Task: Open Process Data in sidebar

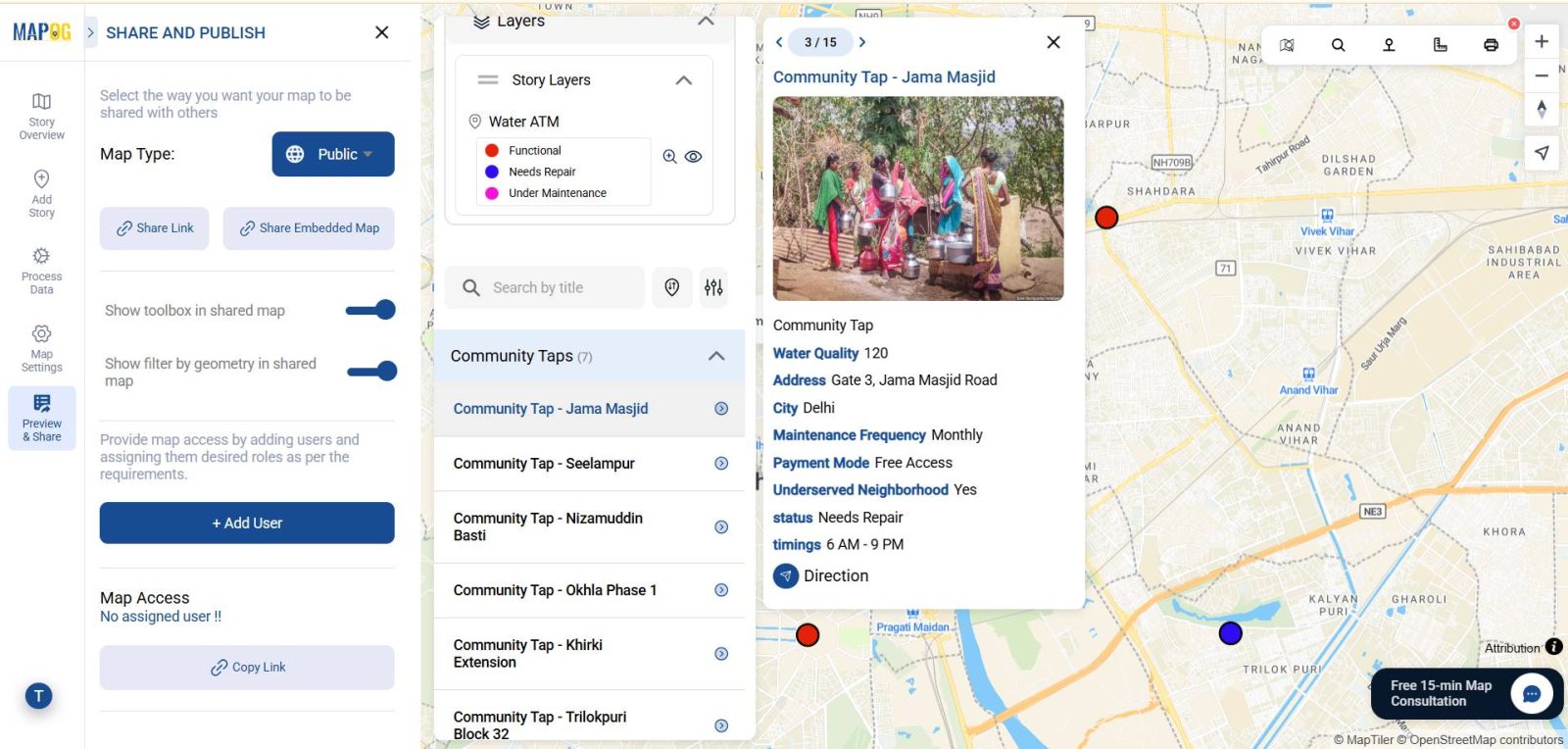Action: pos(41,271)
